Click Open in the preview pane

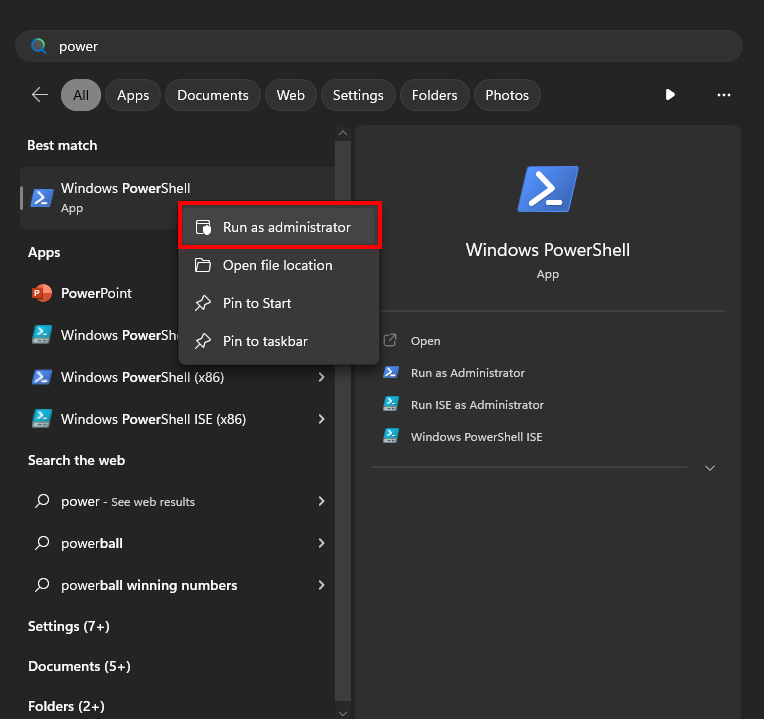[x=425, y=341]
